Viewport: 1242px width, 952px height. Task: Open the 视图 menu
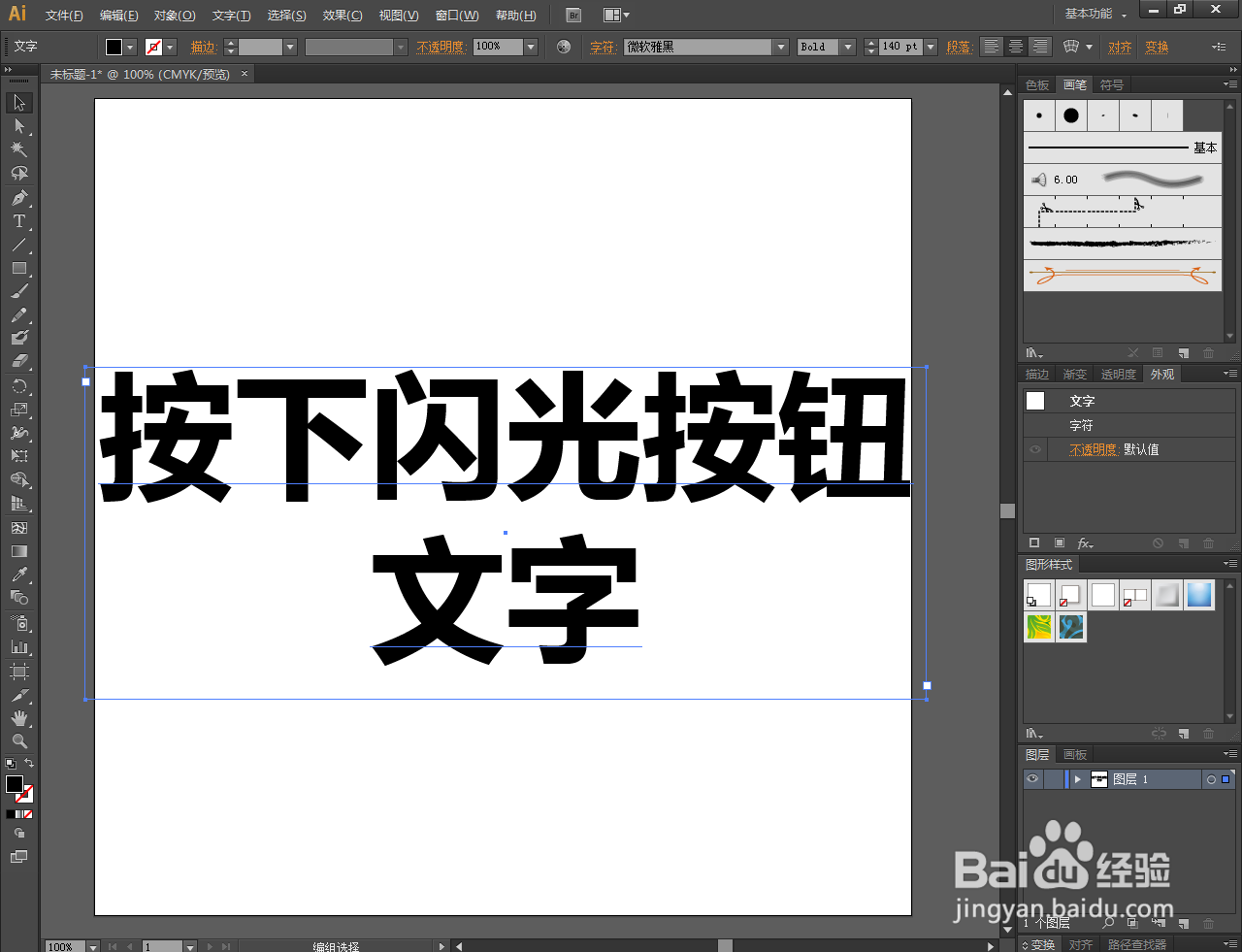point(397,15)
